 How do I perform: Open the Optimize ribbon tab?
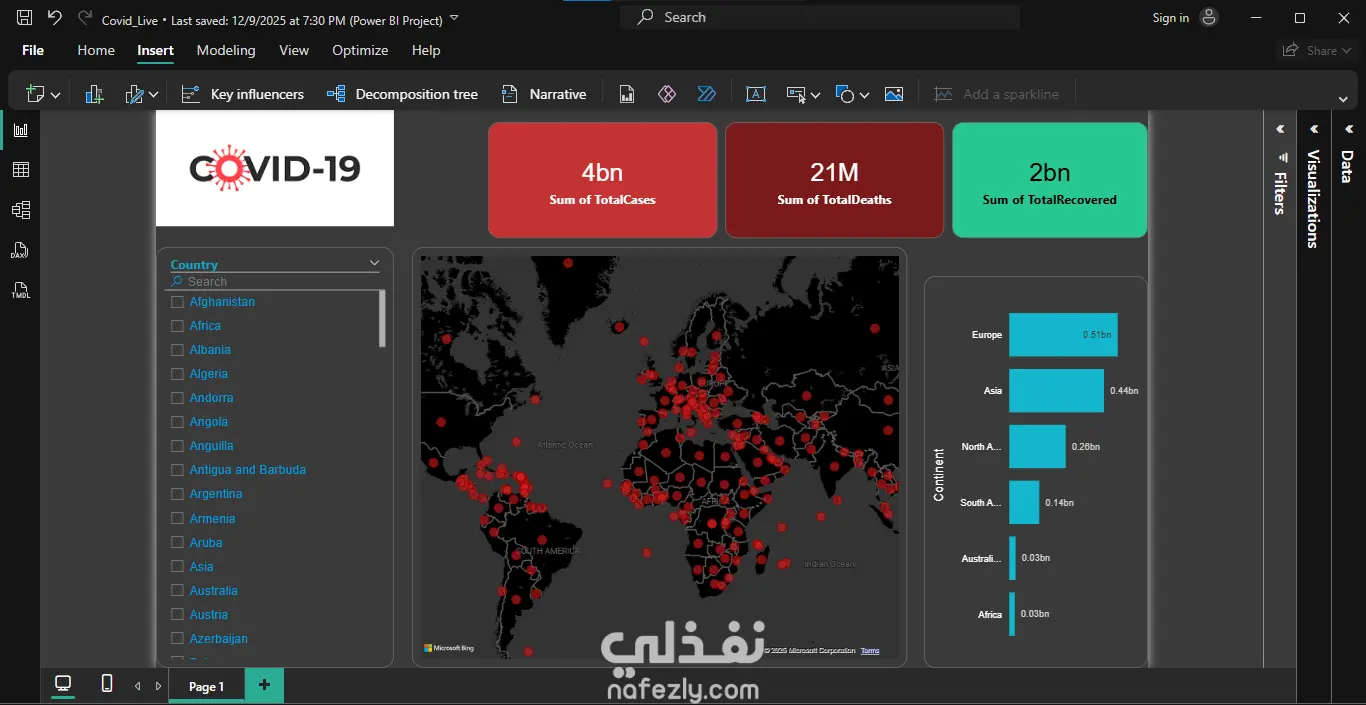360,50
